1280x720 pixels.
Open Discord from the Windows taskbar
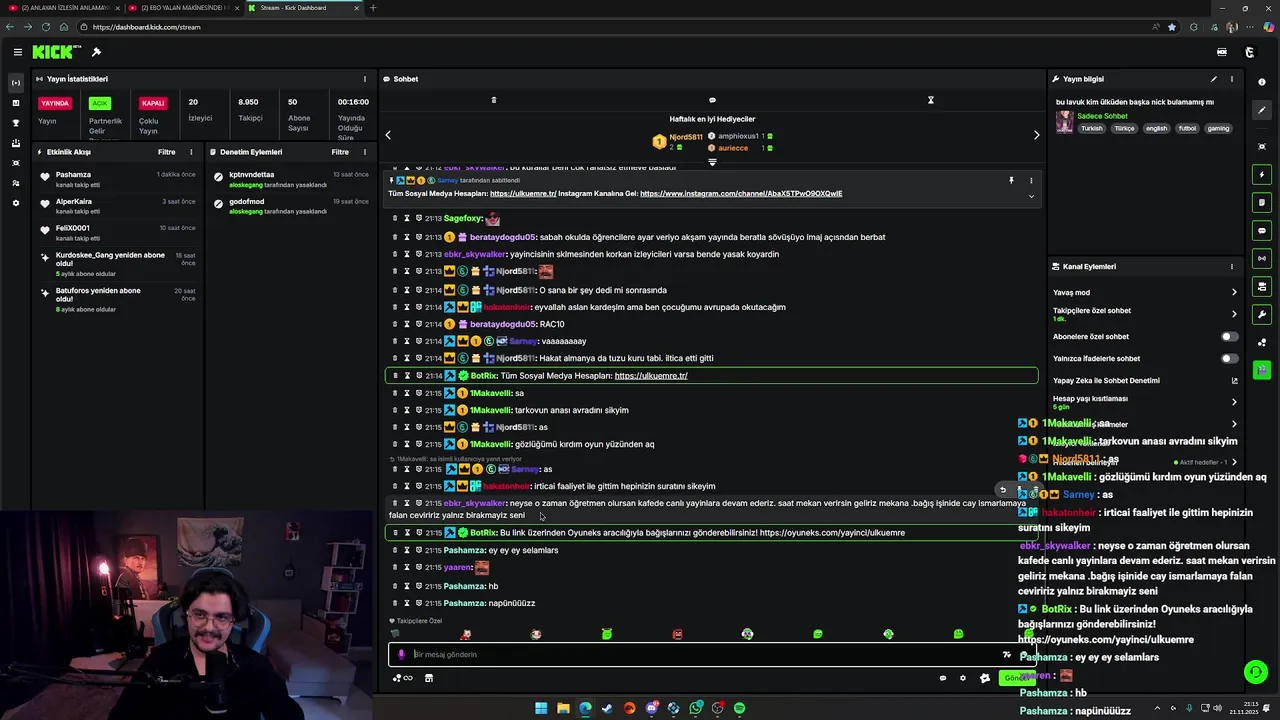pos(651,708)
